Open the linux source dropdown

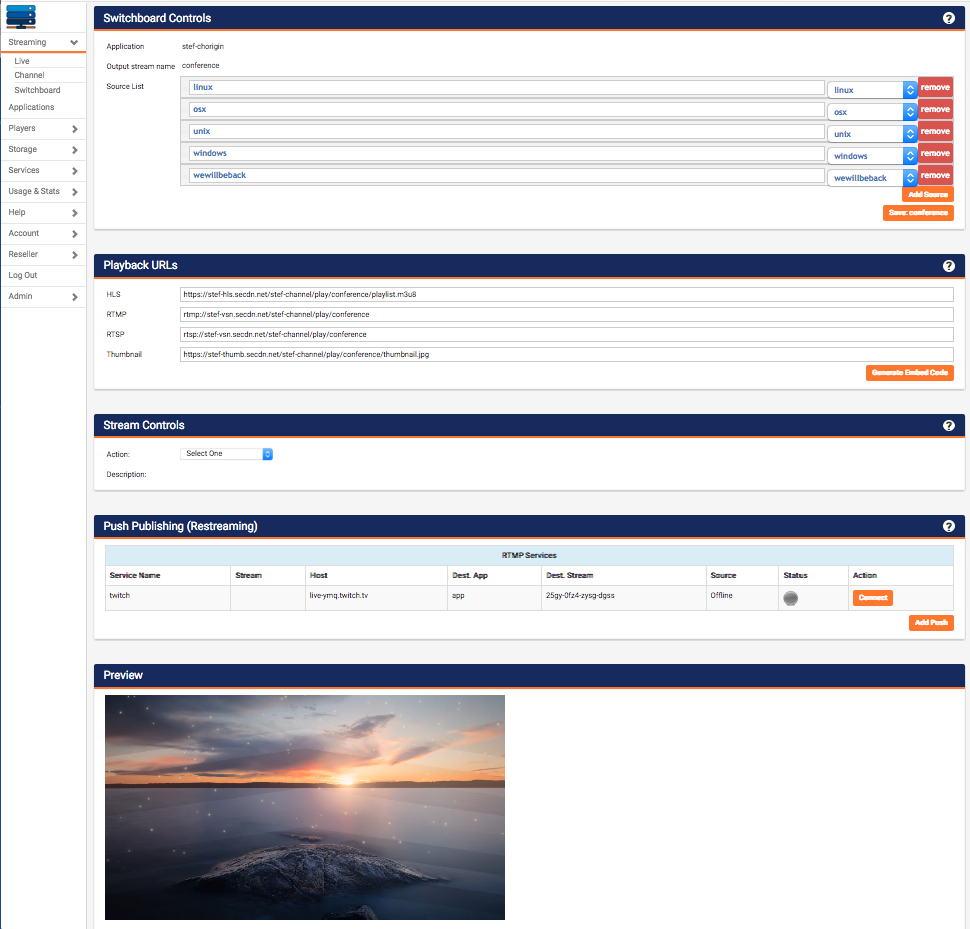pos(871,90)
